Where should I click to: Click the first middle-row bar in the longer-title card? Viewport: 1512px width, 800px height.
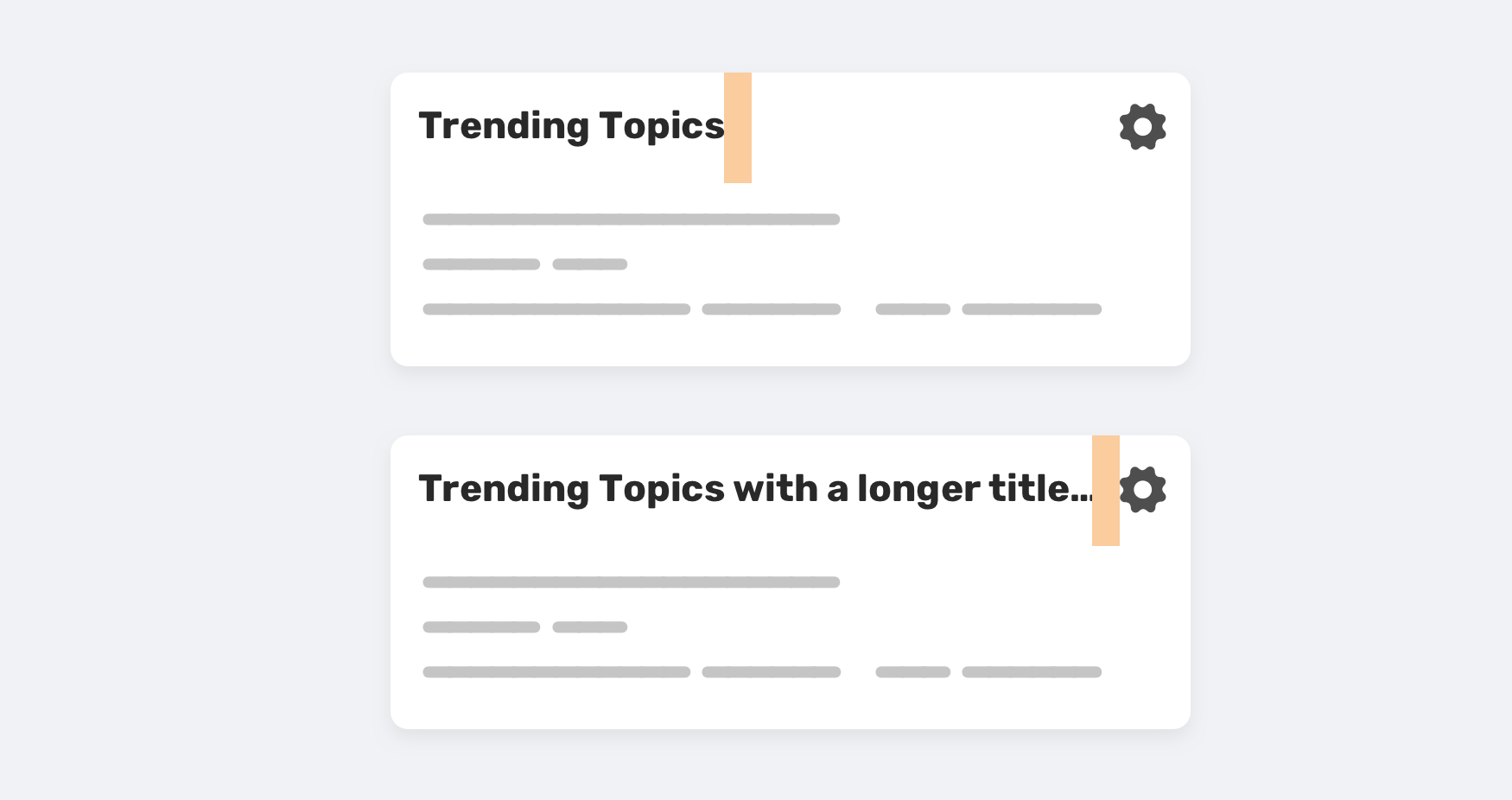point(481,627)
